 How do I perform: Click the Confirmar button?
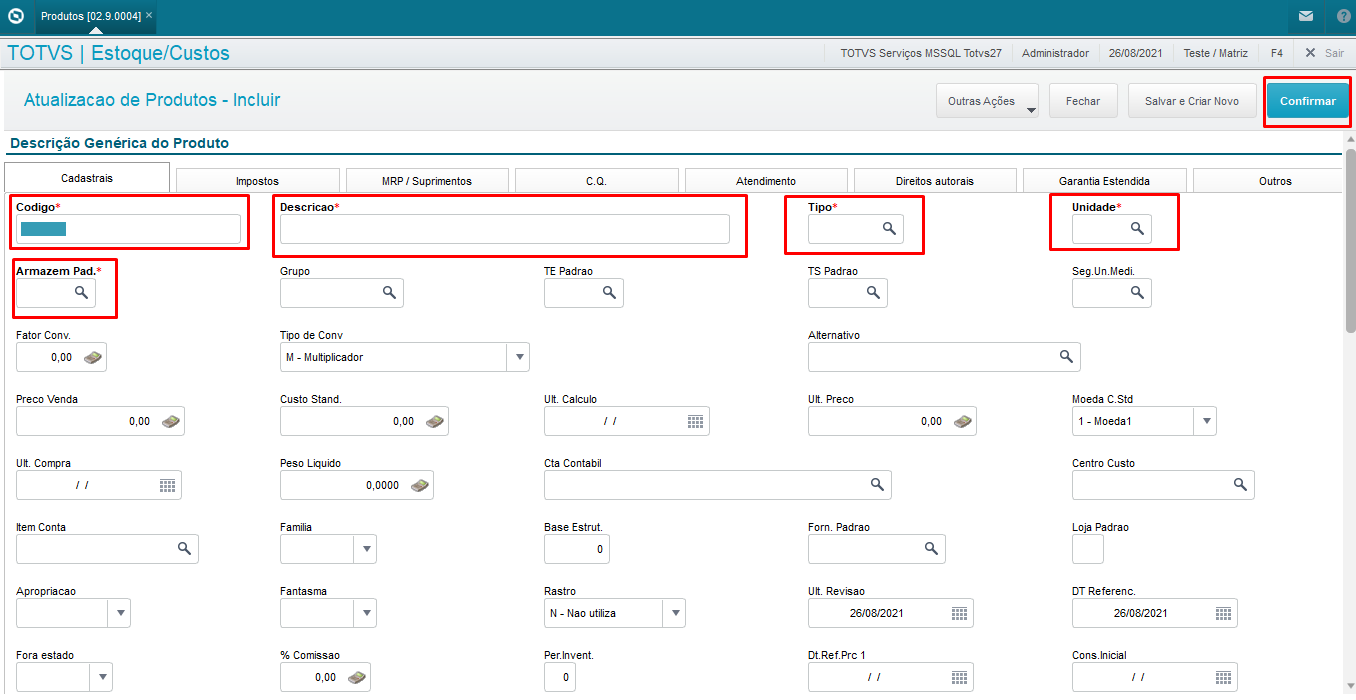click(x=1308, y=101)
